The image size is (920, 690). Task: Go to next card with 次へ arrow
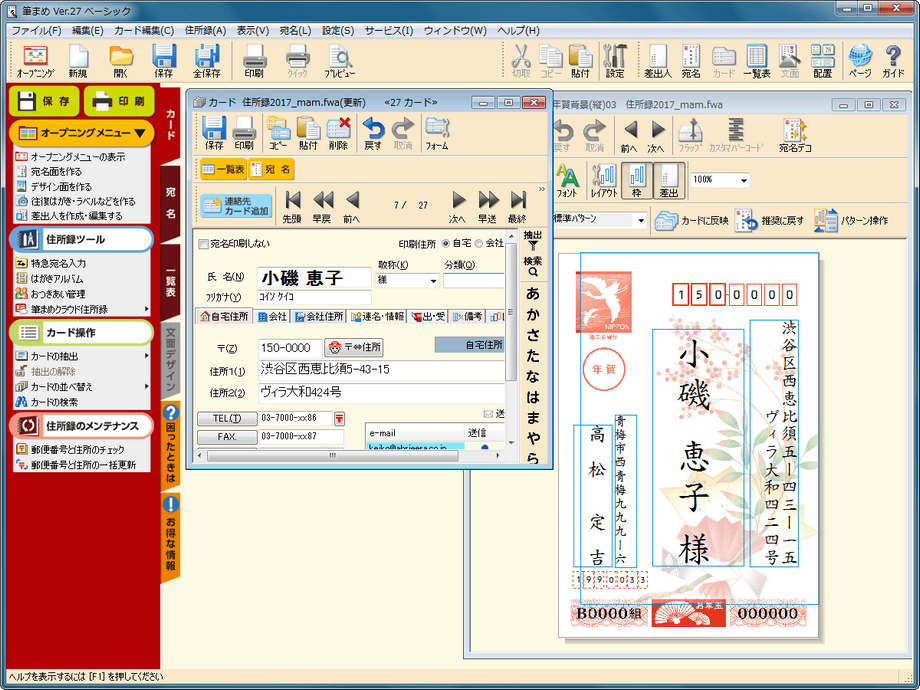[458, 207]
